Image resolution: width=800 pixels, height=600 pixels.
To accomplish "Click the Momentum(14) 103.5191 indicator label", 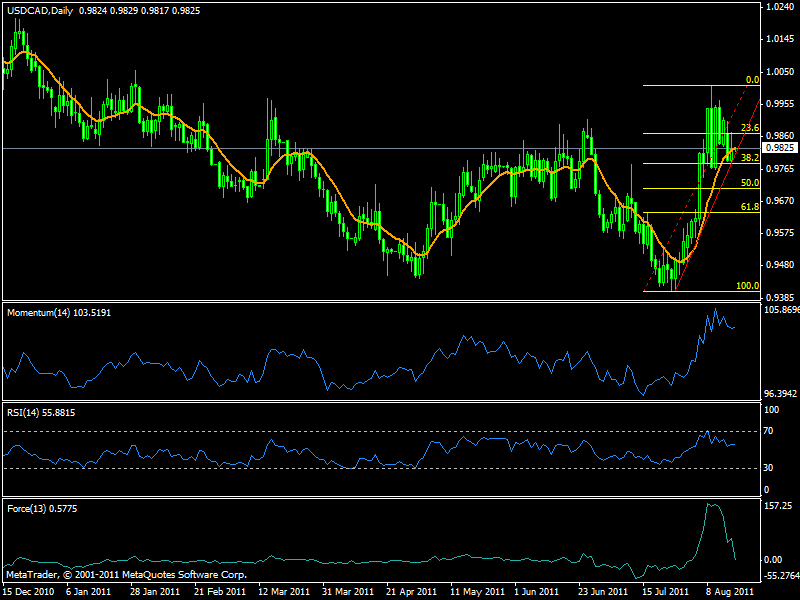I will [59, 313].
